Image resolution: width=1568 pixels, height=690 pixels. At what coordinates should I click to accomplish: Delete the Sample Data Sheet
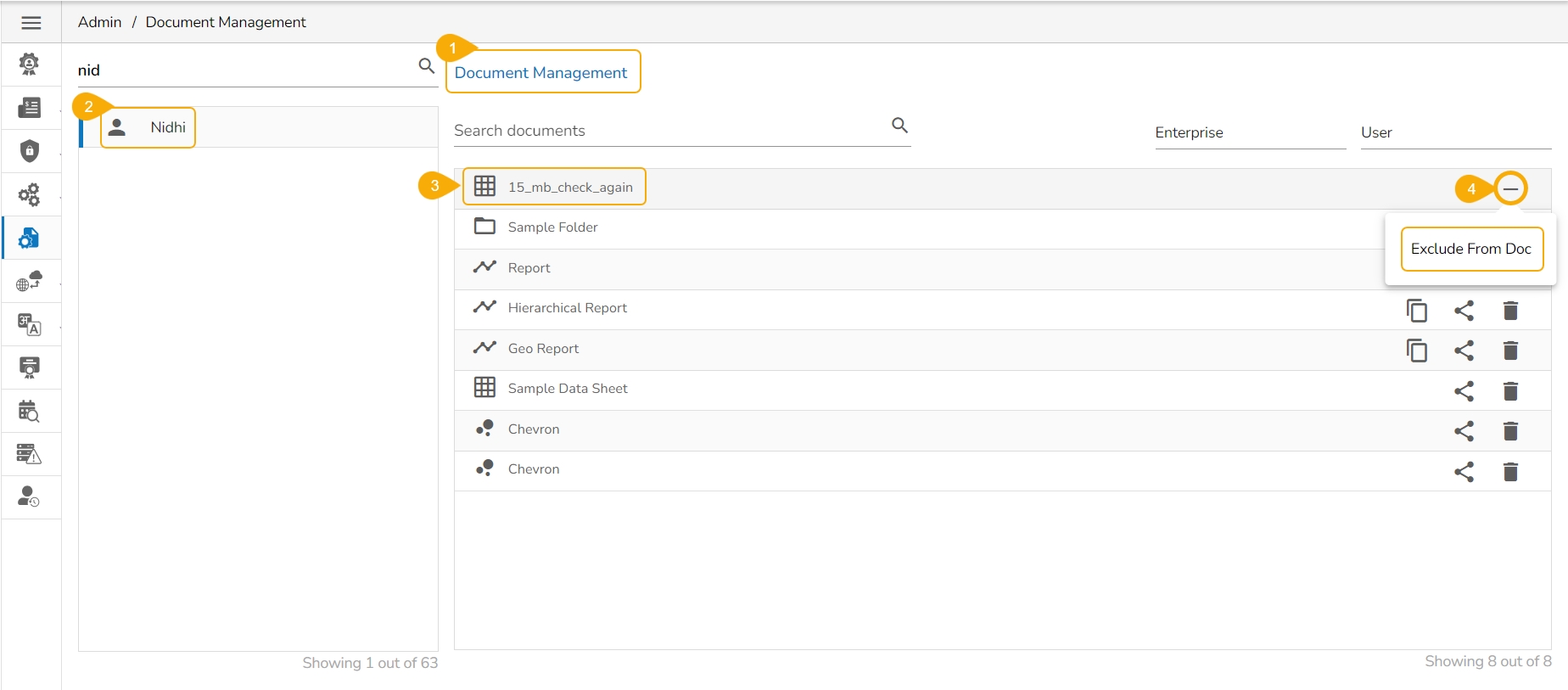click(x=1510, y=391)
